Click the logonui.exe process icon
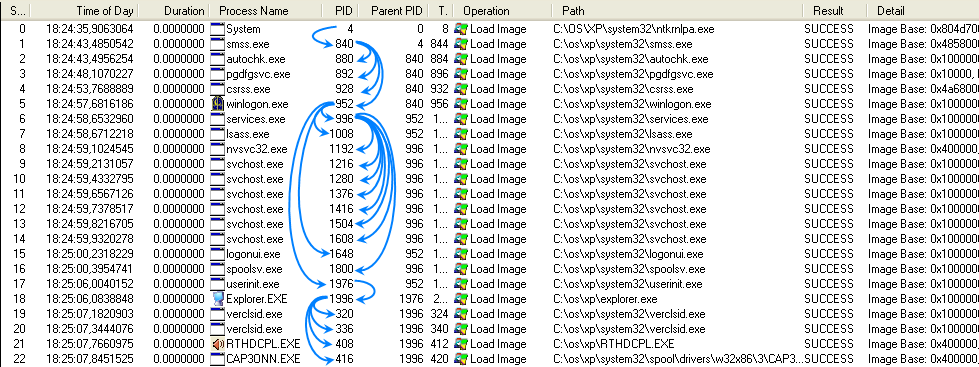The image size is (979, 367). 217,254
